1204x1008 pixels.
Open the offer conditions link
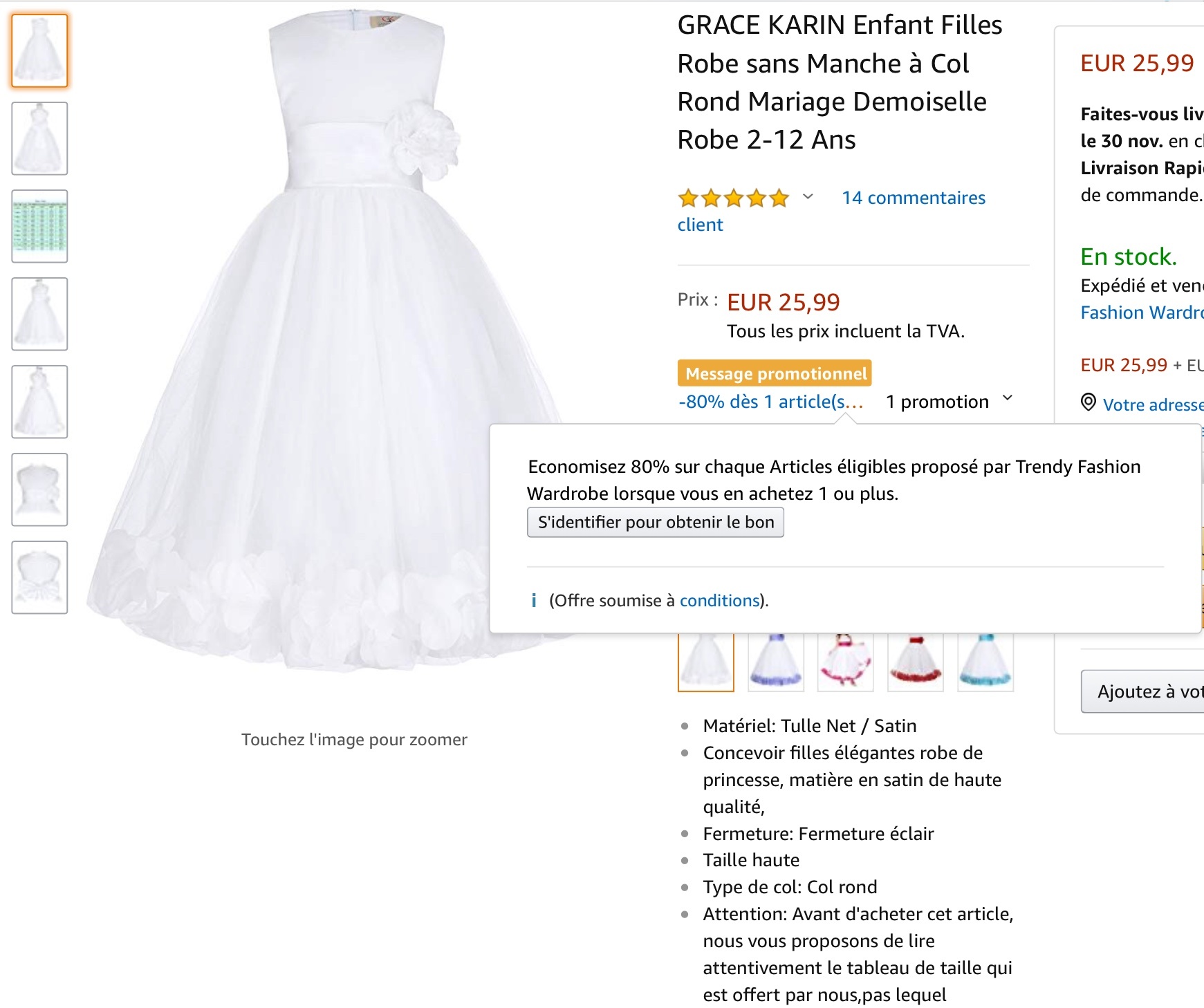[x=719, y=600]
